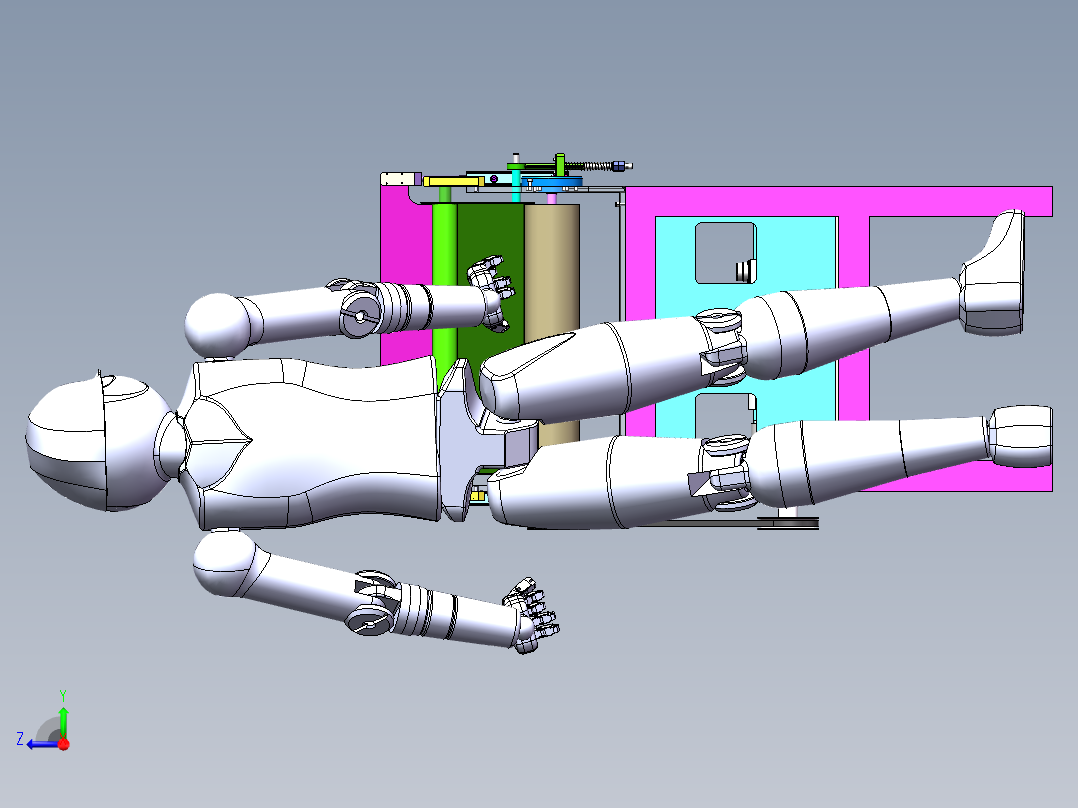Click the red origin ball of orientation triad

64,744
